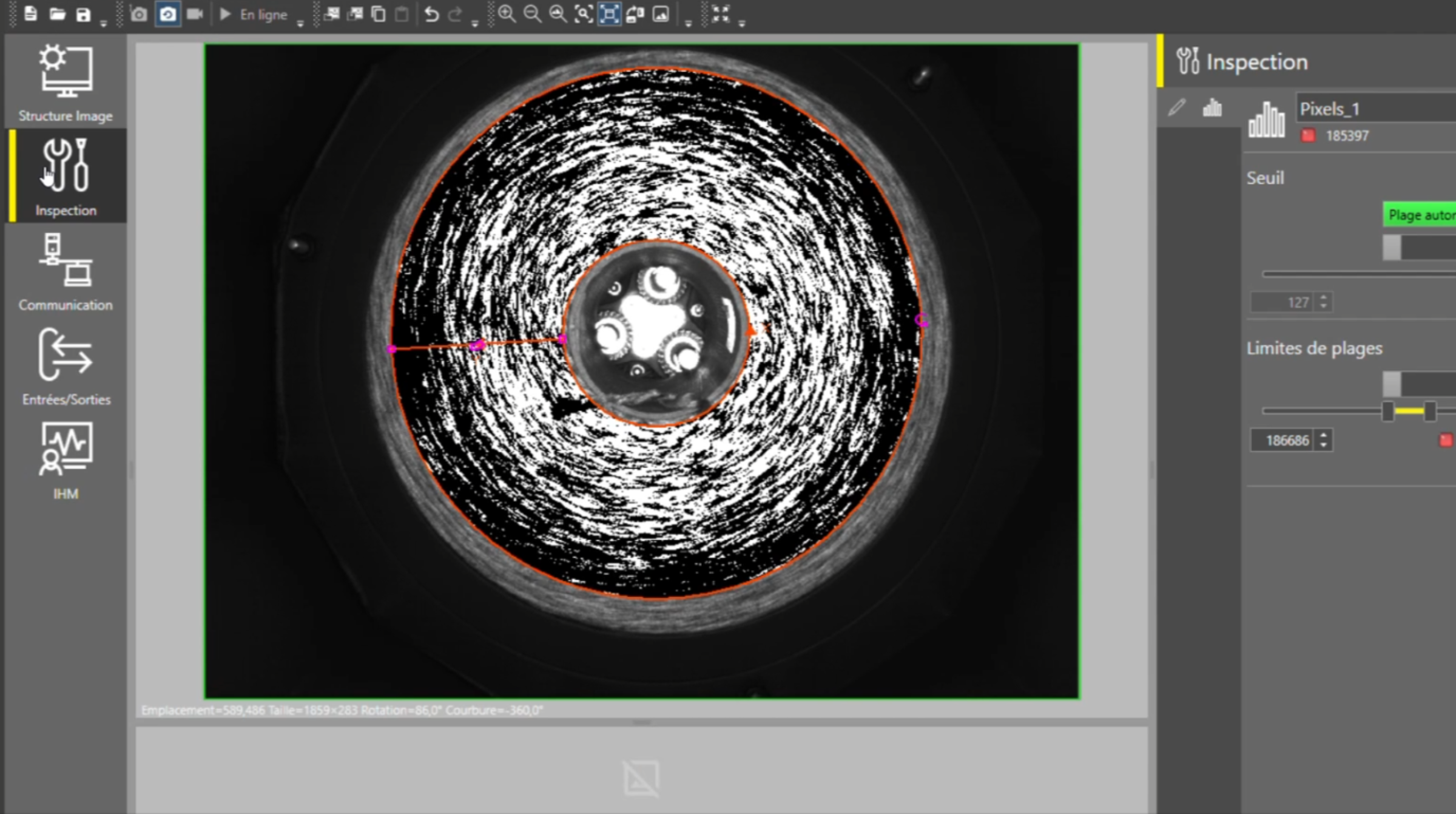The height and width of the screenshot is (814, 1456).
Task: Toggle the fit-to-window view button
Action: pos(609,15)
